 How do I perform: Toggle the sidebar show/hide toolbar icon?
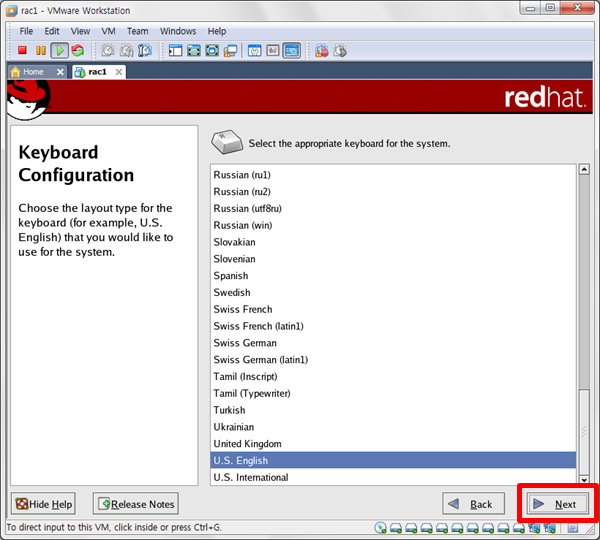tap(176, 51)
